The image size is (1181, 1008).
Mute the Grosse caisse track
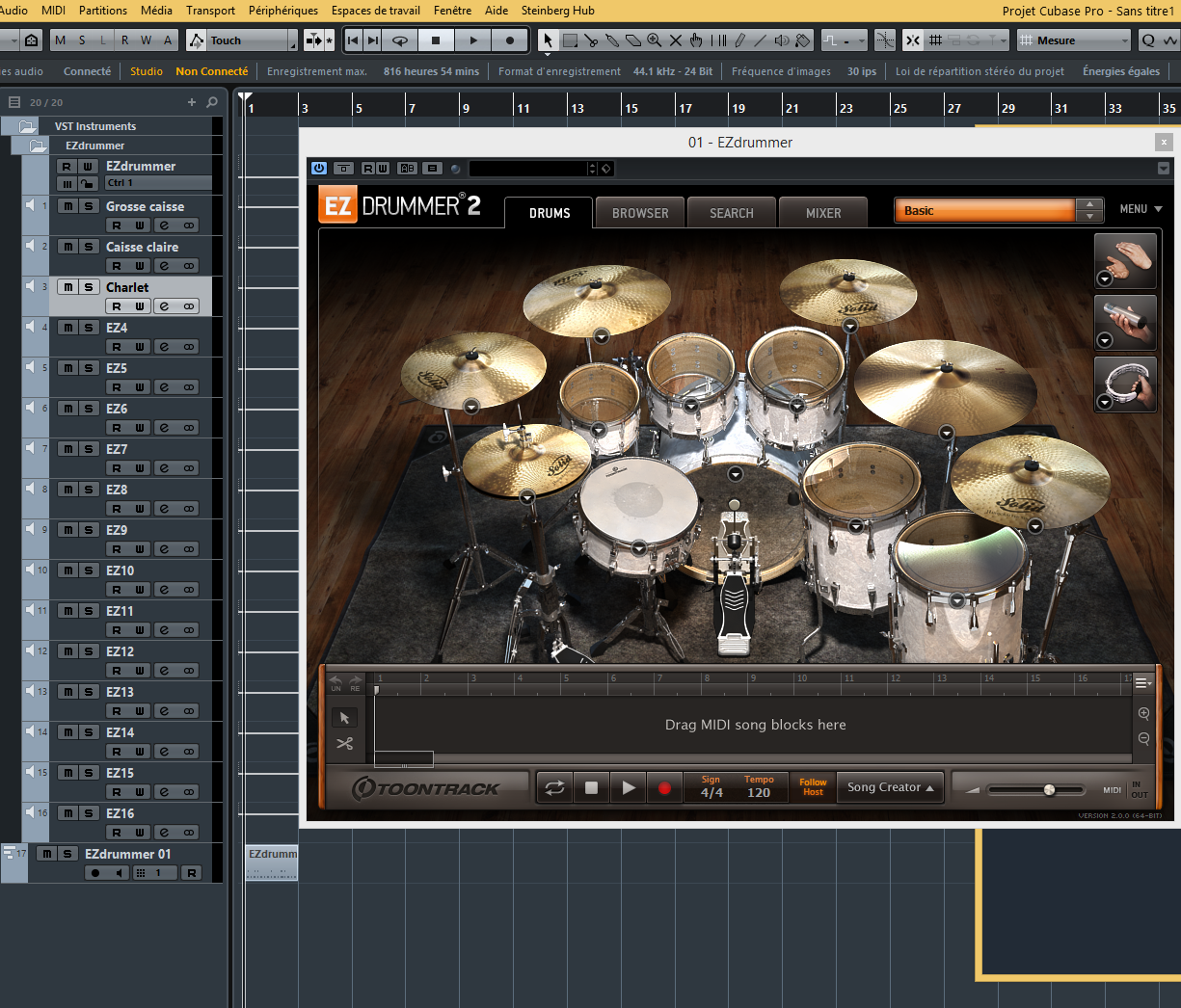point(67,206)
